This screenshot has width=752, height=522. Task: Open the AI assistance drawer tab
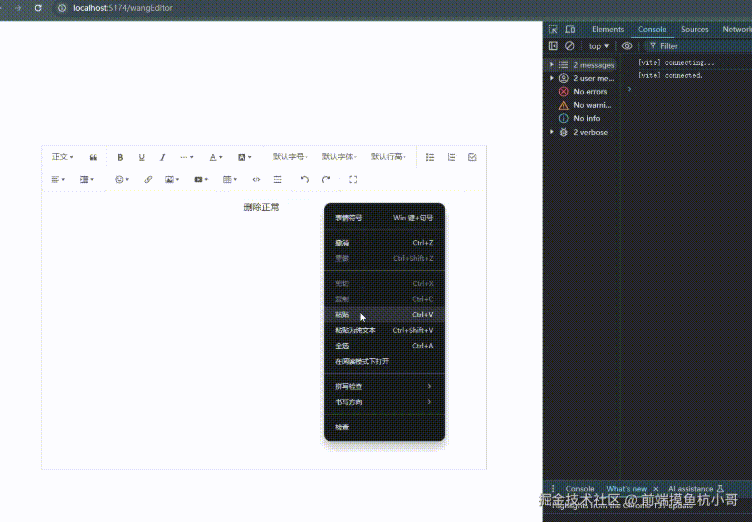pyautogui.click(x=695, y=489)
